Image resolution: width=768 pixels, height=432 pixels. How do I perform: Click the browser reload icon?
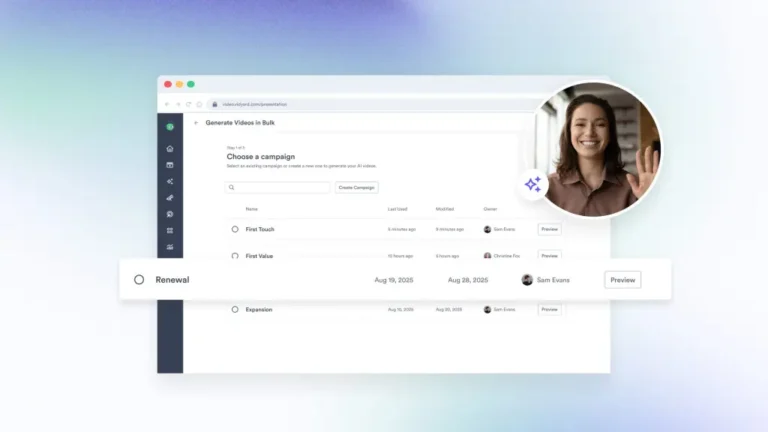tap(188, 104)
